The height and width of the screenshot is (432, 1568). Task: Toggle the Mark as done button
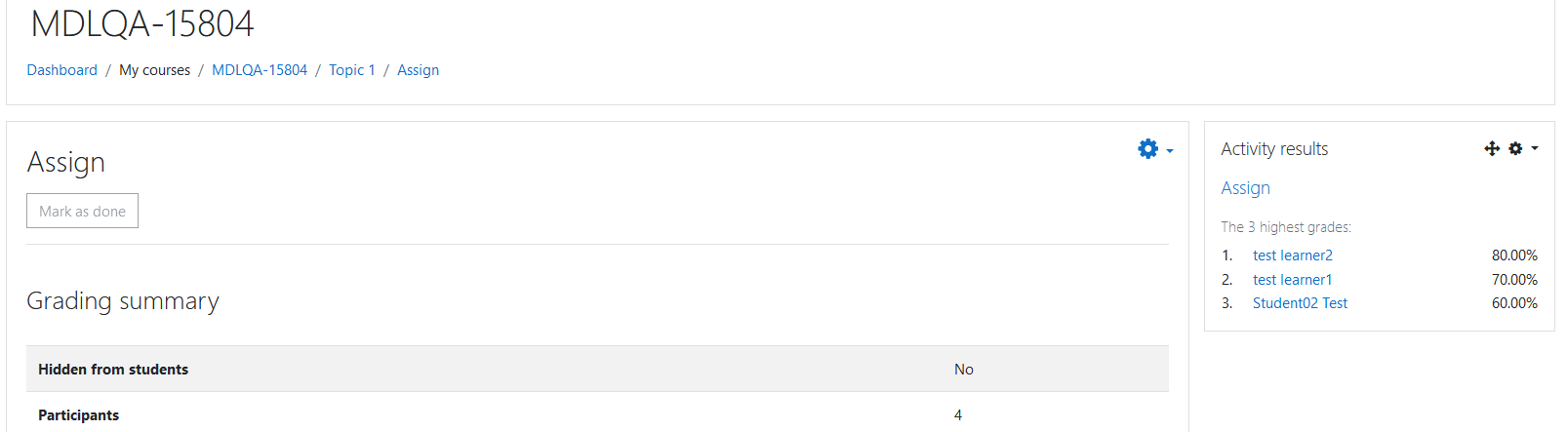82,211
